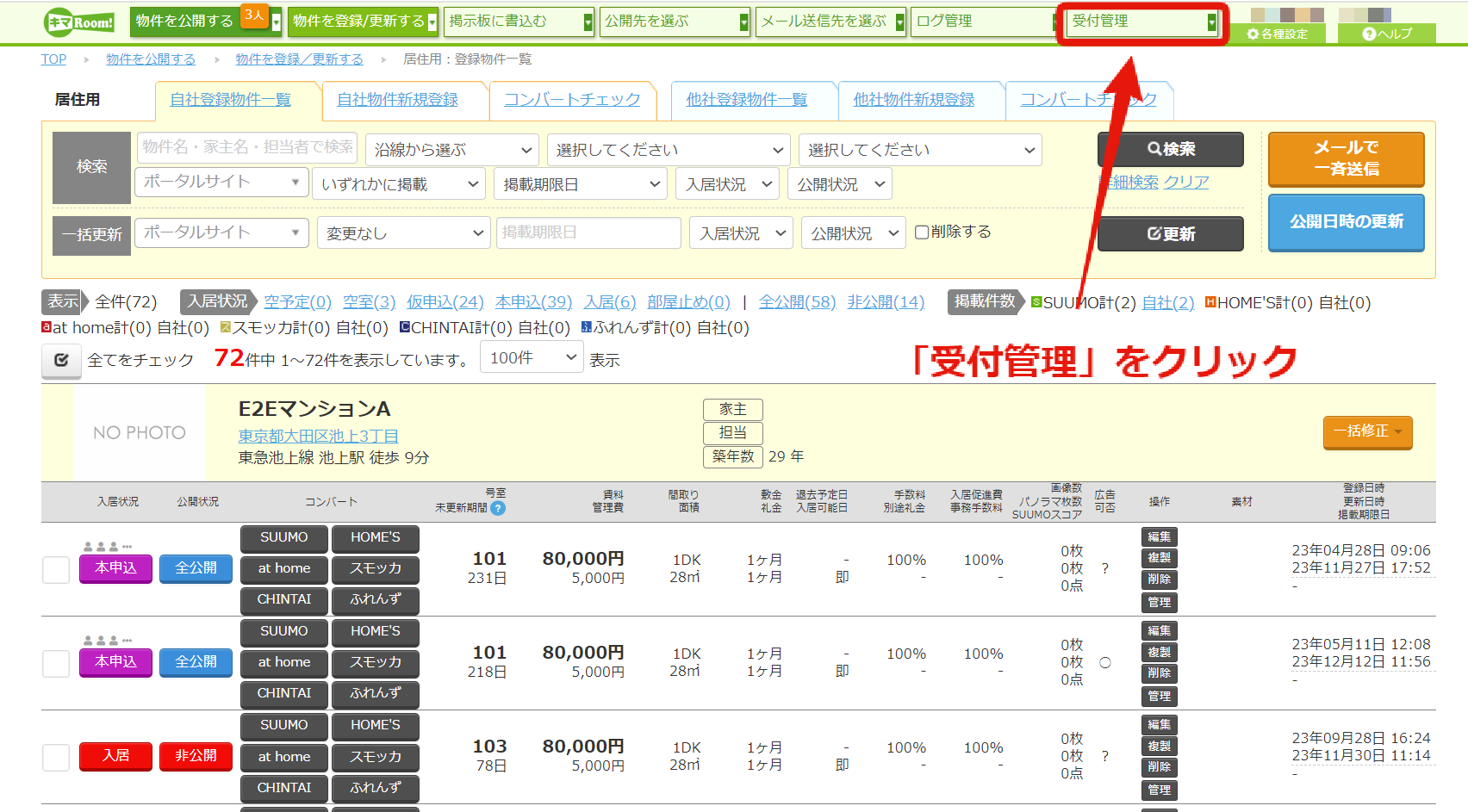
Task: Click 編集 in the 231日 room row
Action: pos(1159,536)
